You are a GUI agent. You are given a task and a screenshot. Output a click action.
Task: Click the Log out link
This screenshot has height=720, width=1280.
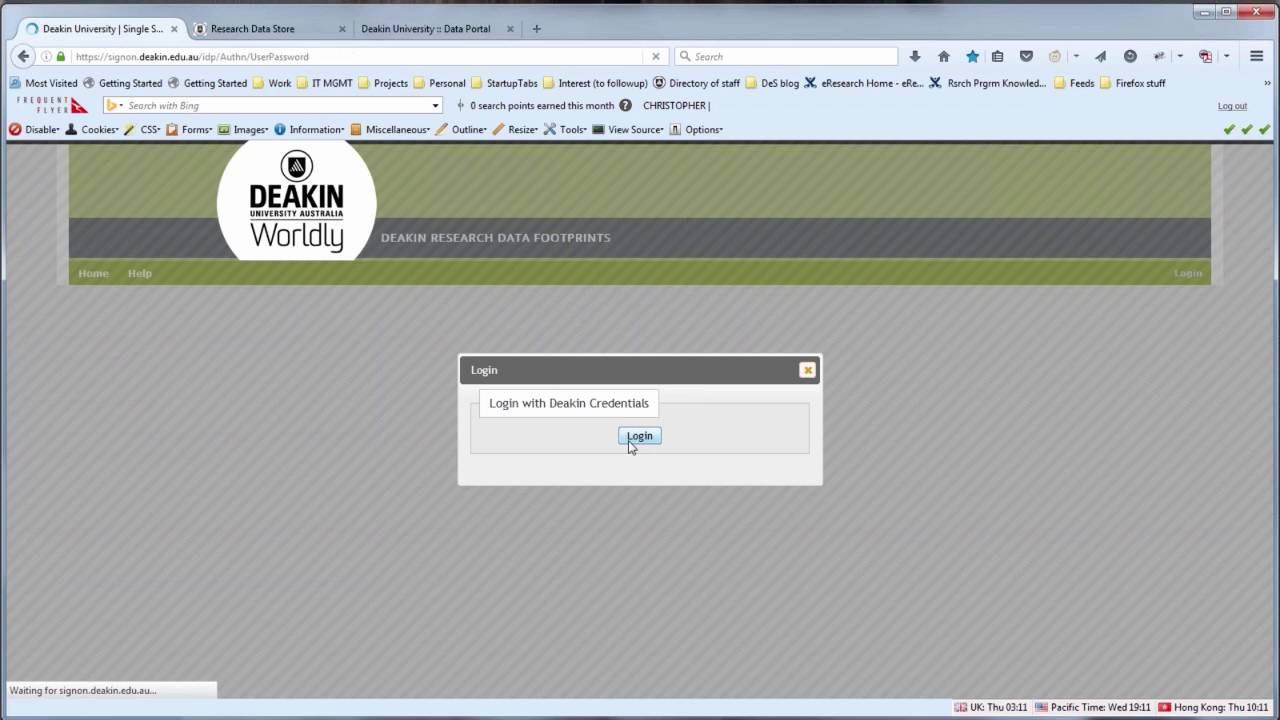(1232, 106)
